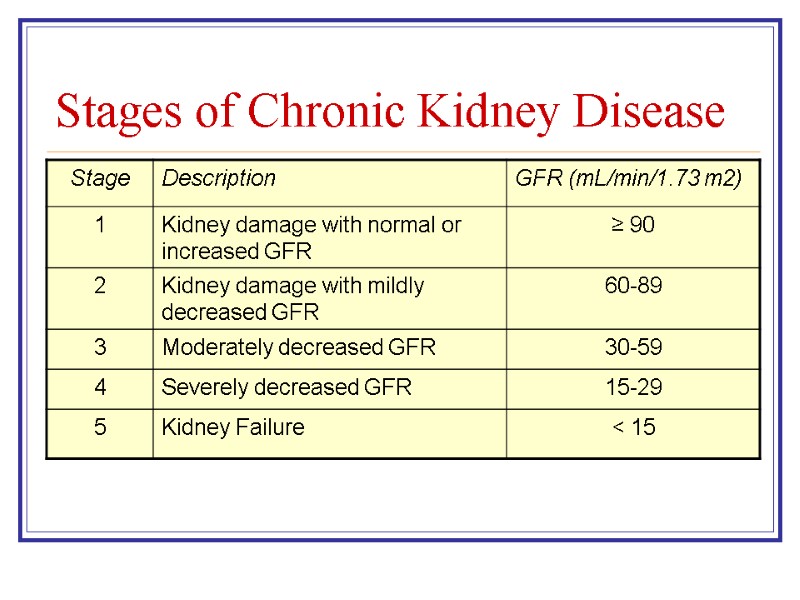Click the 60-89 GFR value

pyautogui.click(x=632, y=286)
